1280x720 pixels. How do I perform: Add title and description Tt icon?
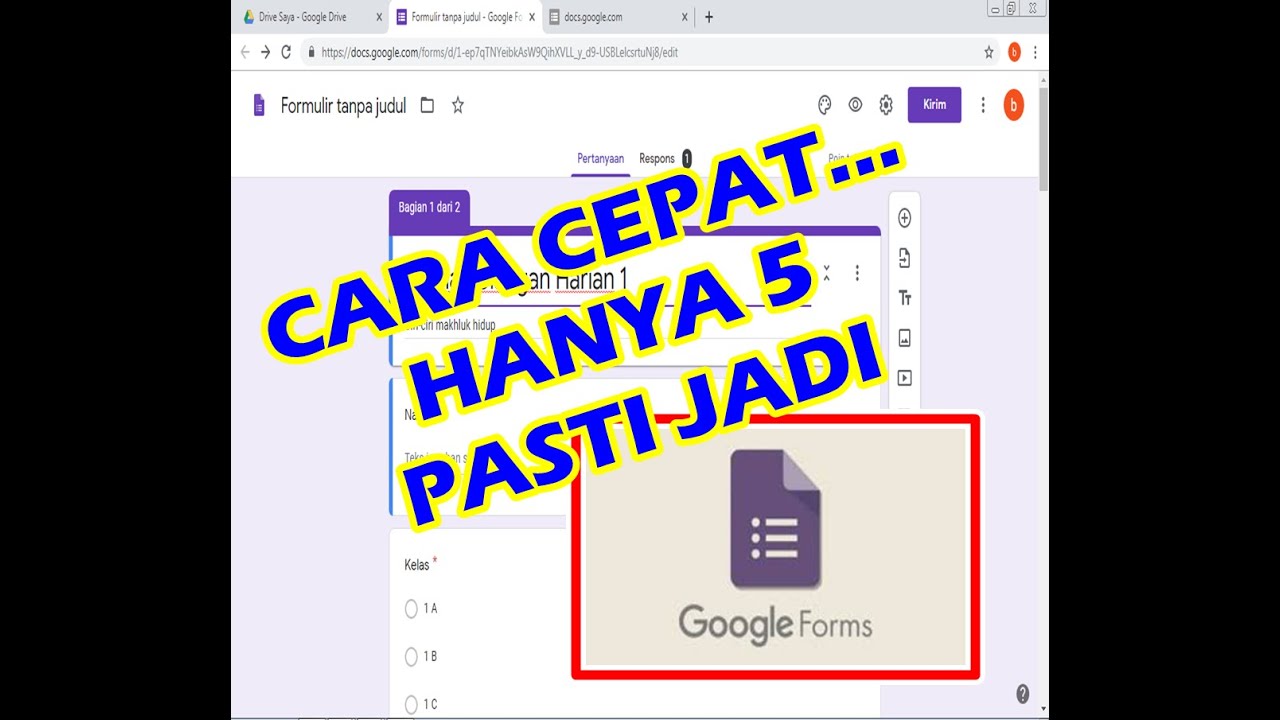pos(904,298)
